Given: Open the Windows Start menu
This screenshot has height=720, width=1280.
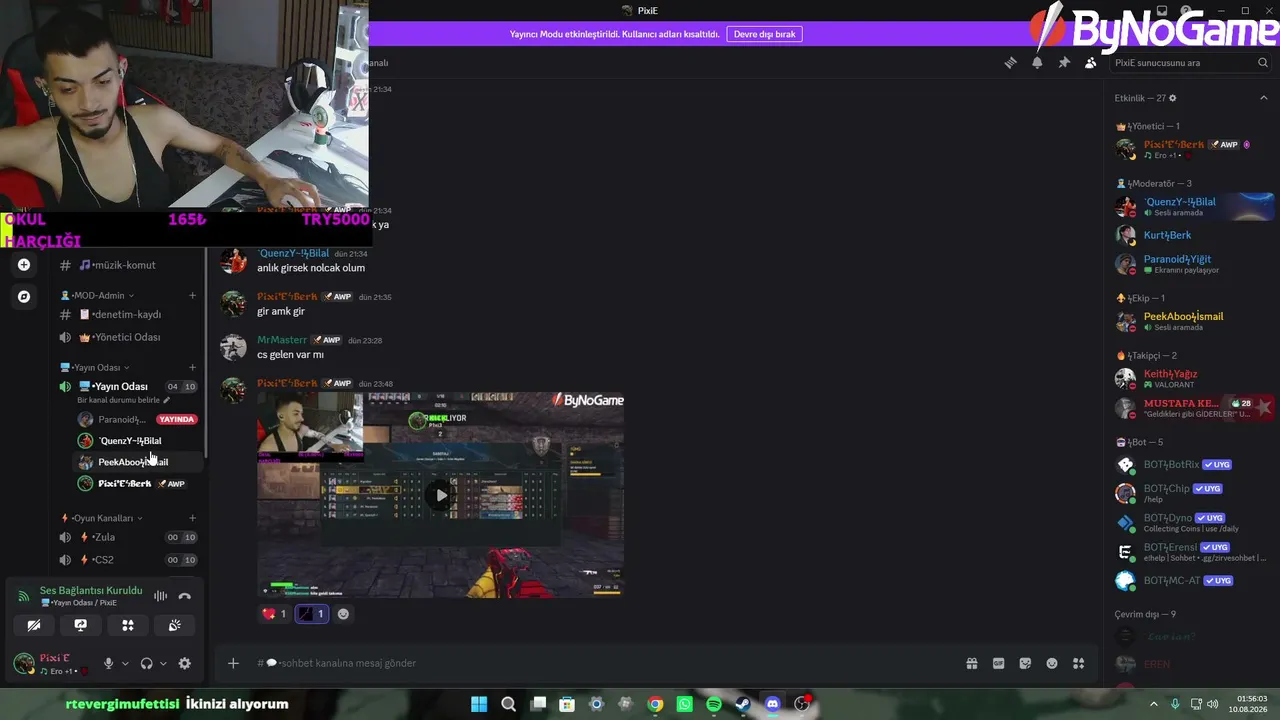Looking at the screenshot, I should click(x=479, y=704).
